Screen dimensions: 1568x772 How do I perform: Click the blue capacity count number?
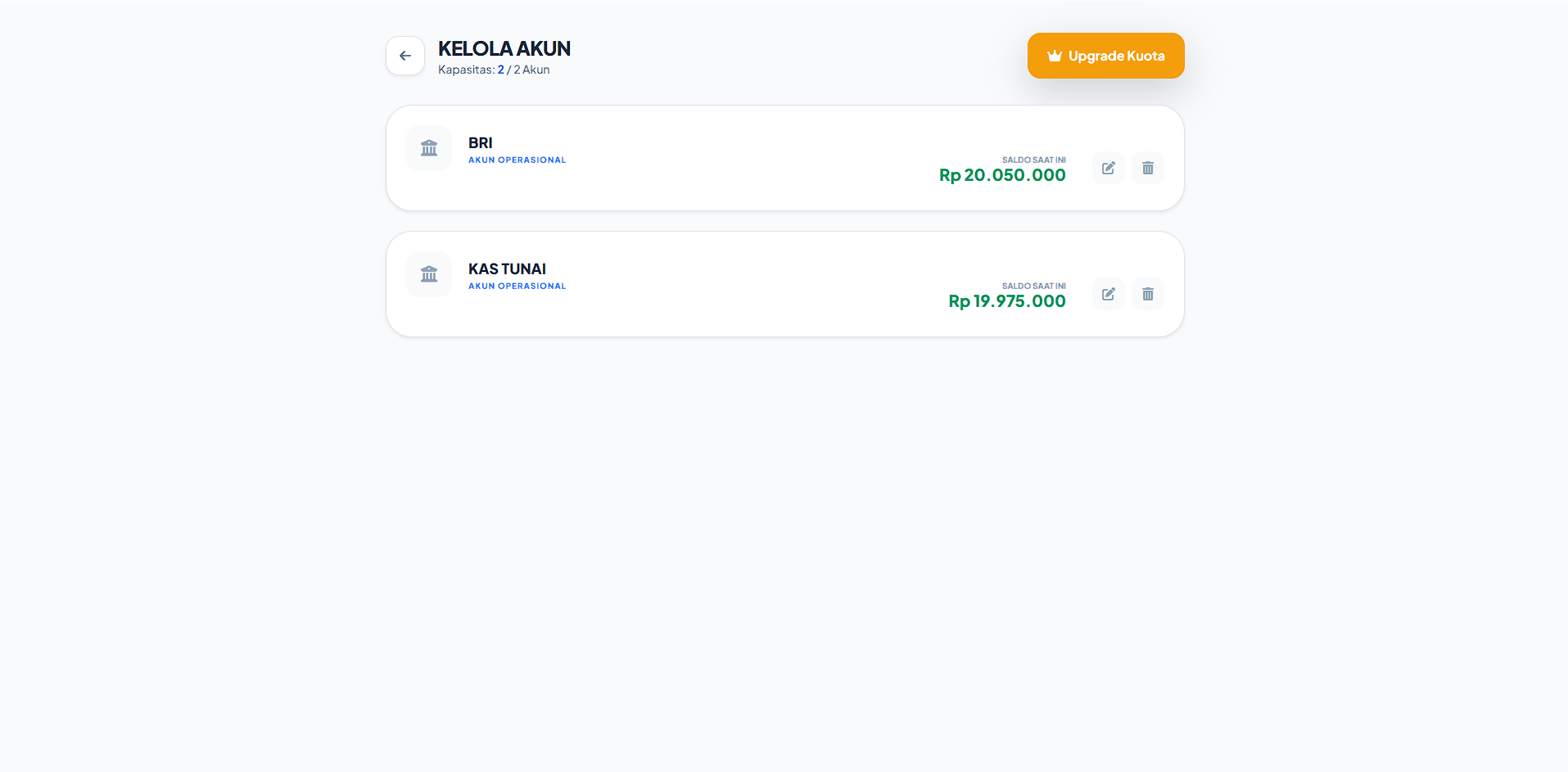(x=501, y=70)
